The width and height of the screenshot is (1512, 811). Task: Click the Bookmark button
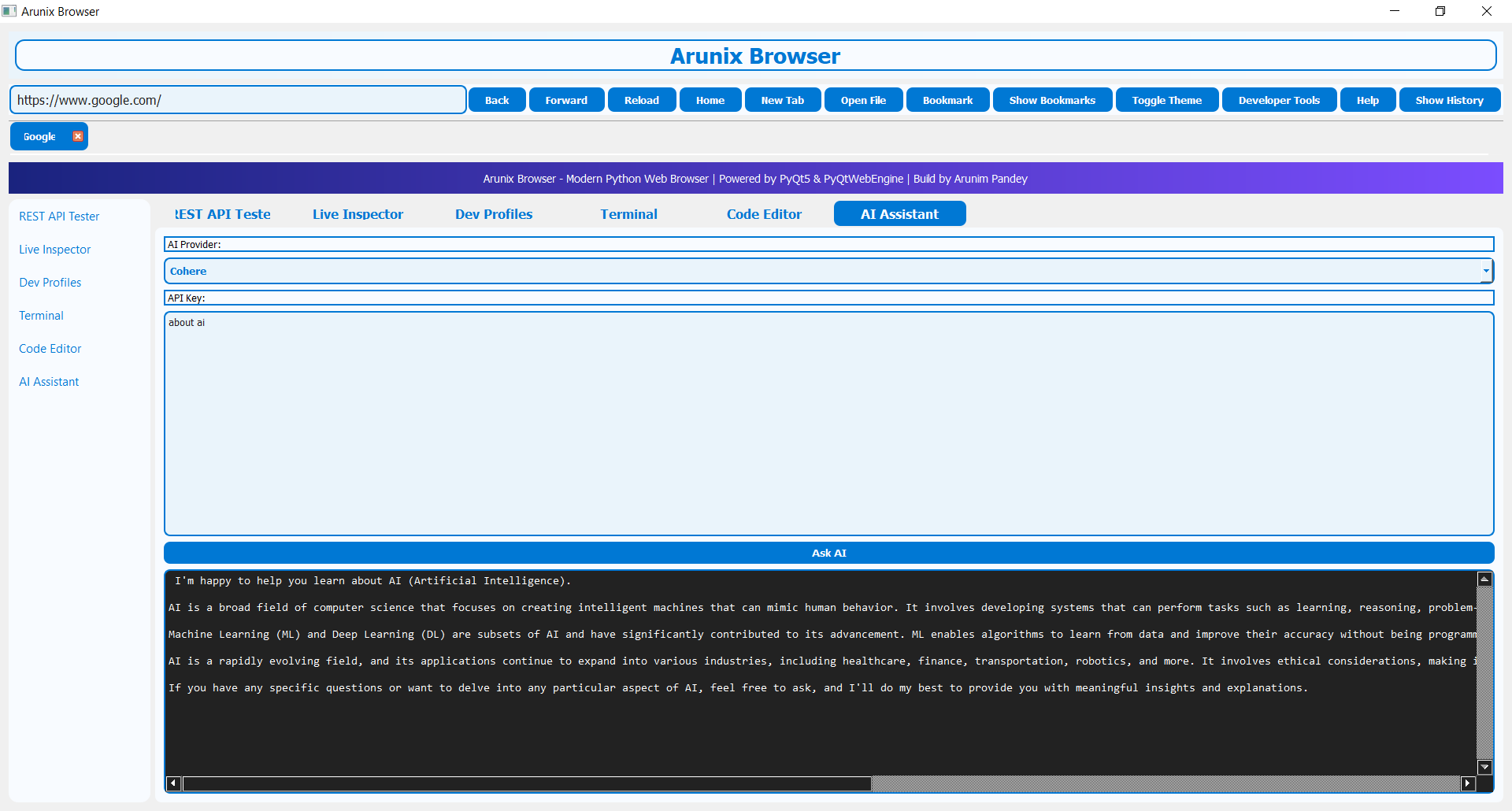click(x=947, y=100)
